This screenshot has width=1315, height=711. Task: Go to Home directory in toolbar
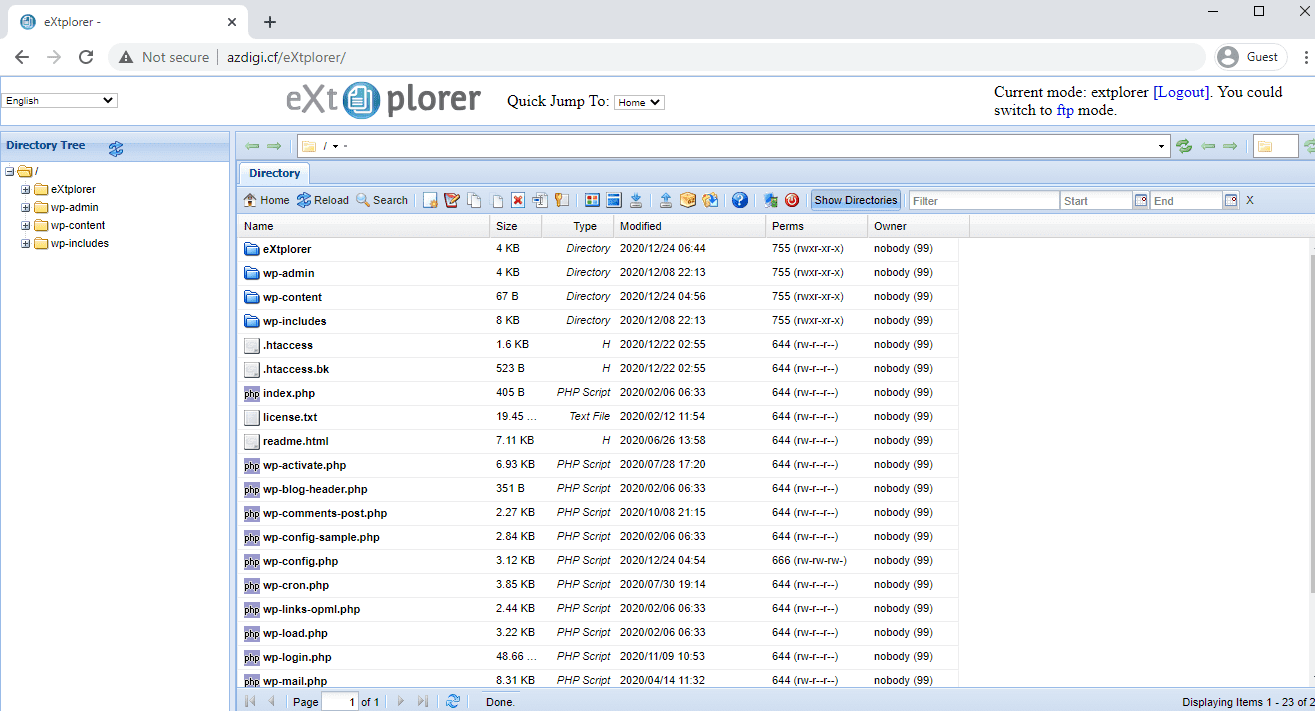[x=266, y=200]
